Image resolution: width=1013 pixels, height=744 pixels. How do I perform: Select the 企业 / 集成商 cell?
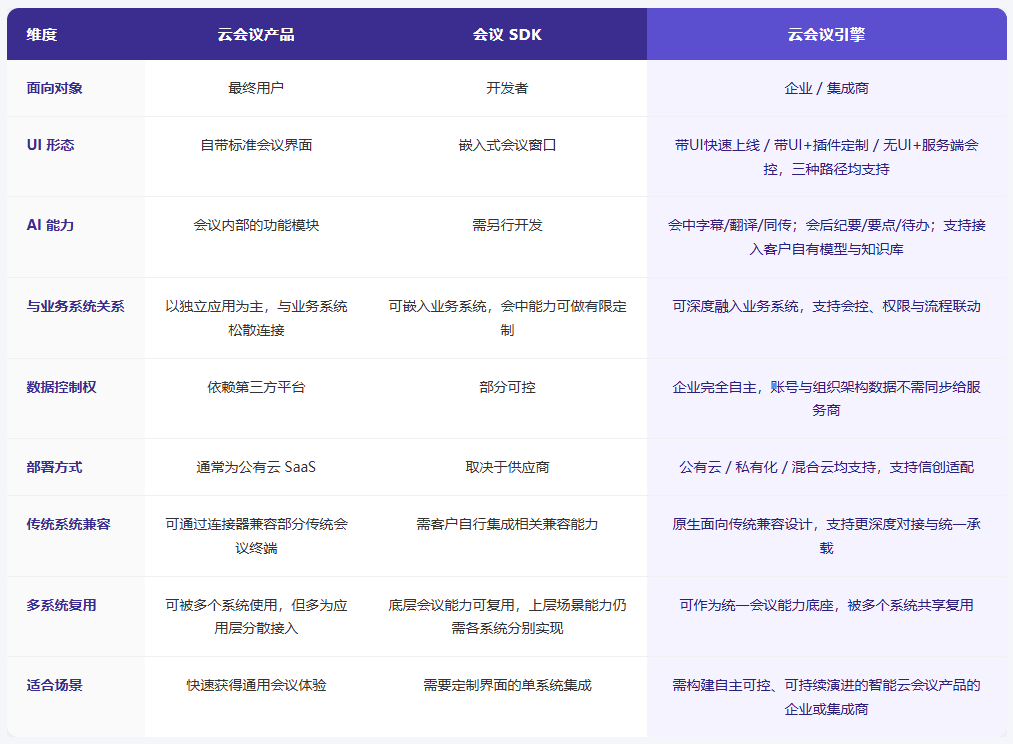(828, 88)
